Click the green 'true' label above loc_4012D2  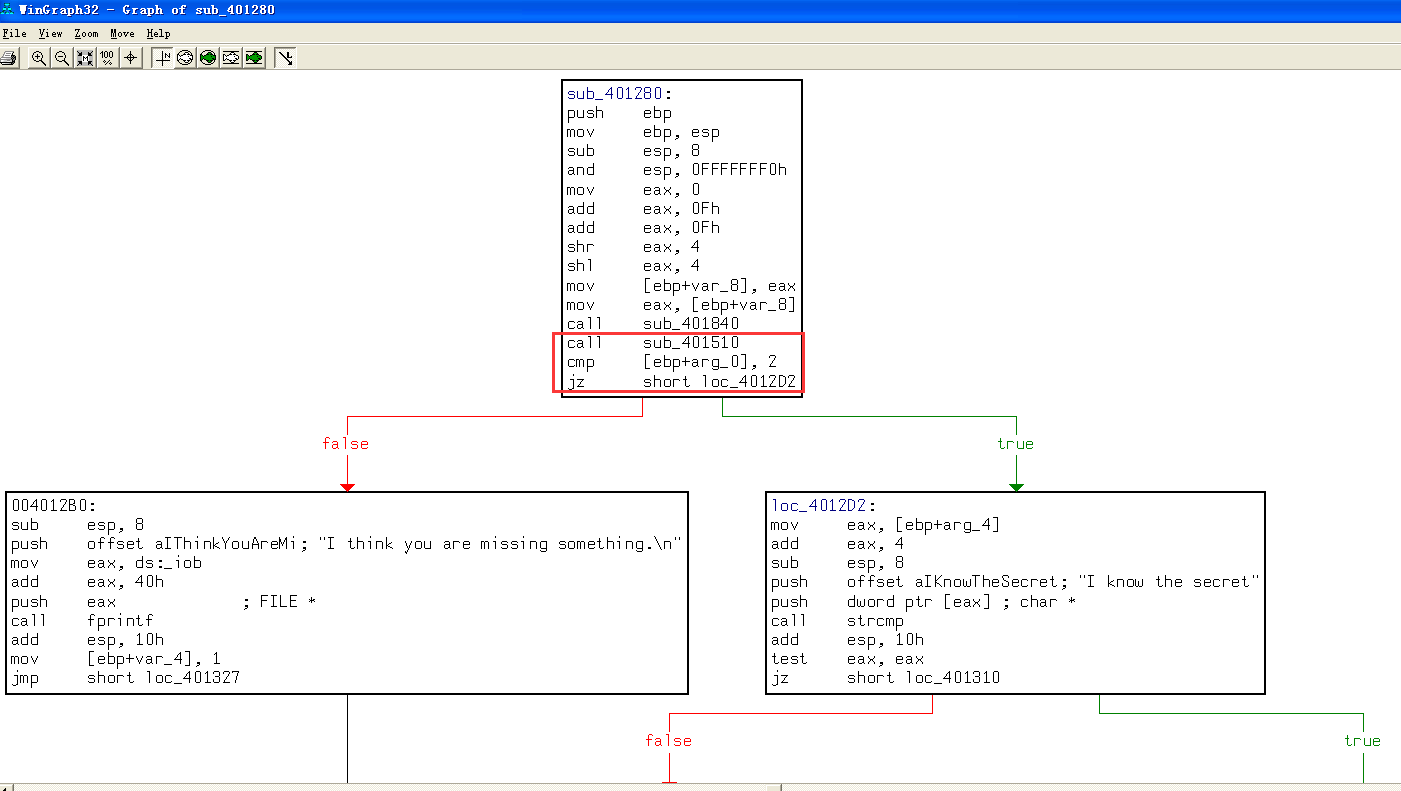coord(1015,444)
